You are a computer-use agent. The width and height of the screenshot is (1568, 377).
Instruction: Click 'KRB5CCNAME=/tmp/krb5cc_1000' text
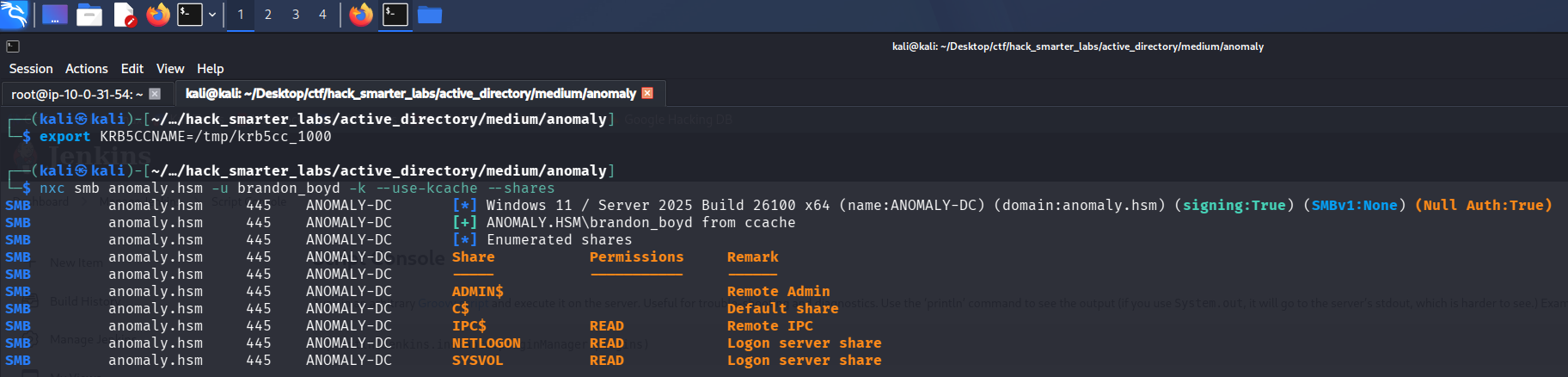[x=216, y=136]
